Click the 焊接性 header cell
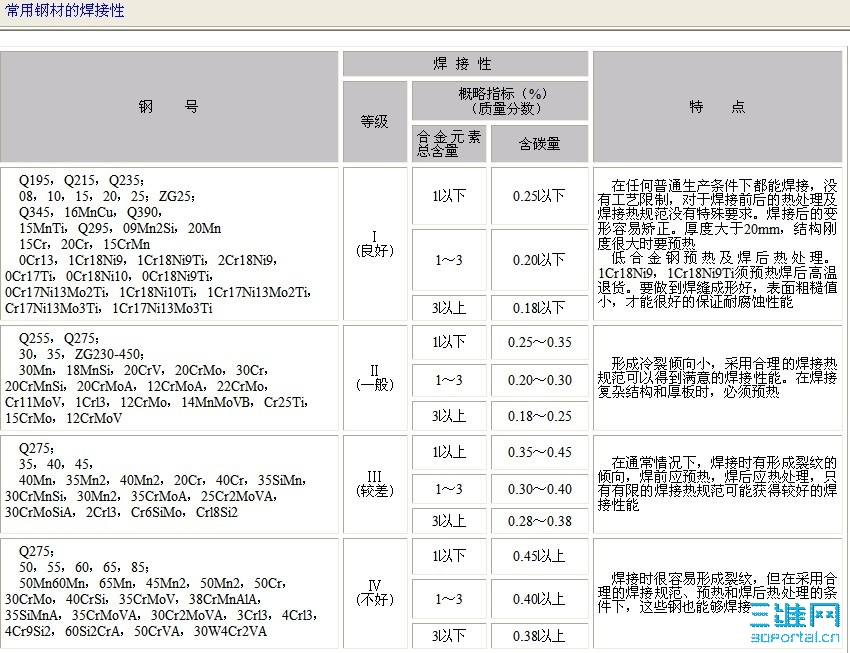The width and height of the screenshot is (850, 653). 465,64
